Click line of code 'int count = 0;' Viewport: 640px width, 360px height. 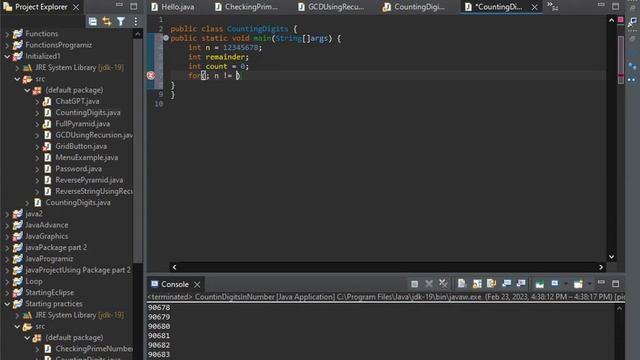pos(218,66)
